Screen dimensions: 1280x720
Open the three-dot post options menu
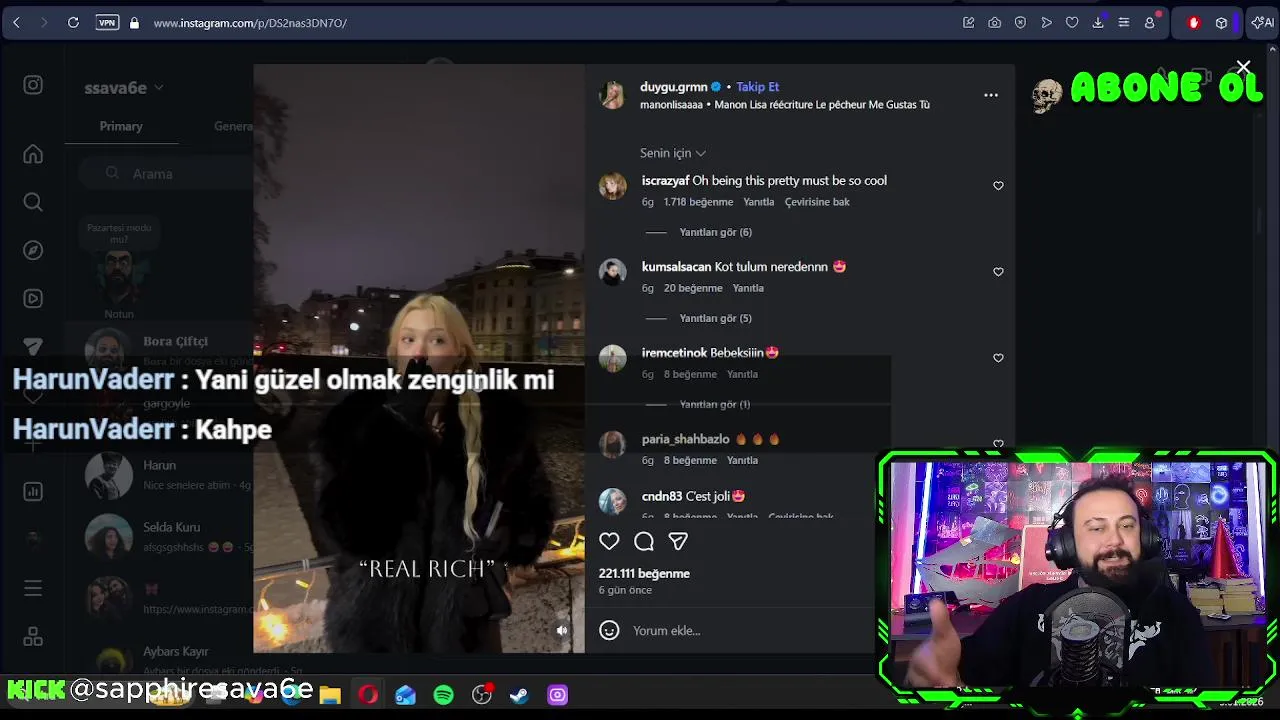(x=991, y=95)
